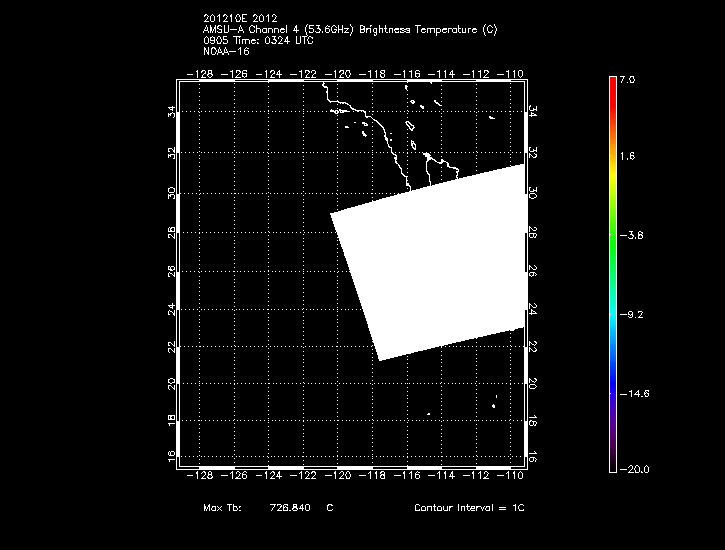Click the 34 latitude label on left axis

171,115
